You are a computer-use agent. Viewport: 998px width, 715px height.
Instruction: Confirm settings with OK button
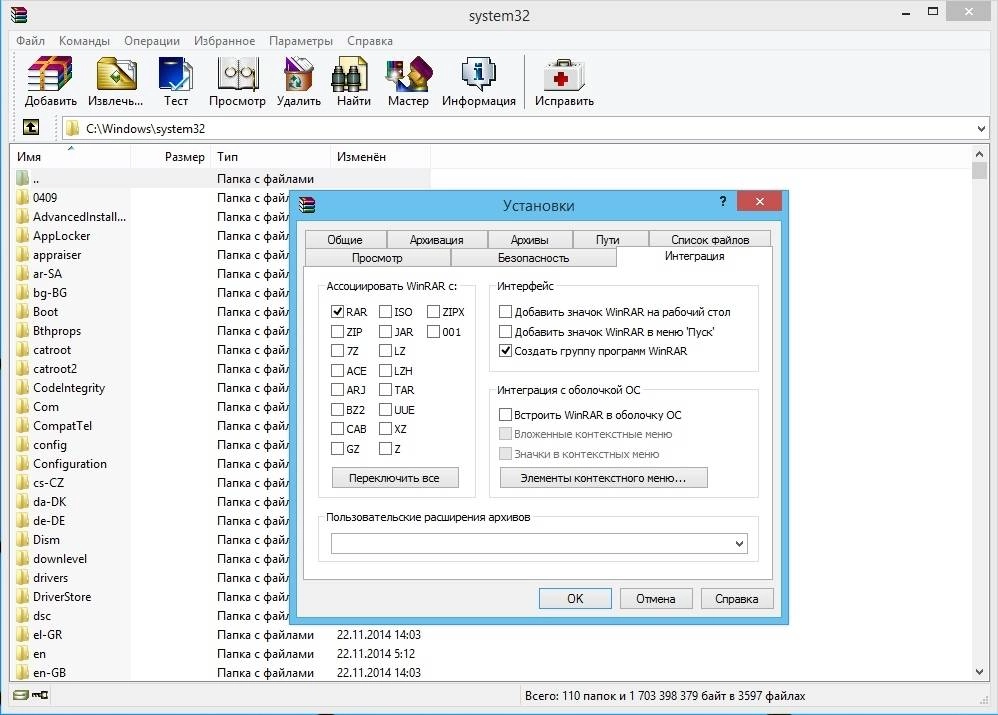[575, 598]
